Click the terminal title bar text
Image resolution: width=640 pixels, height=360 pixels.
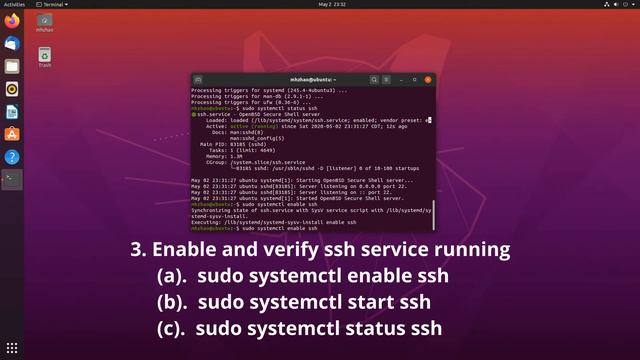click(313, 80)
